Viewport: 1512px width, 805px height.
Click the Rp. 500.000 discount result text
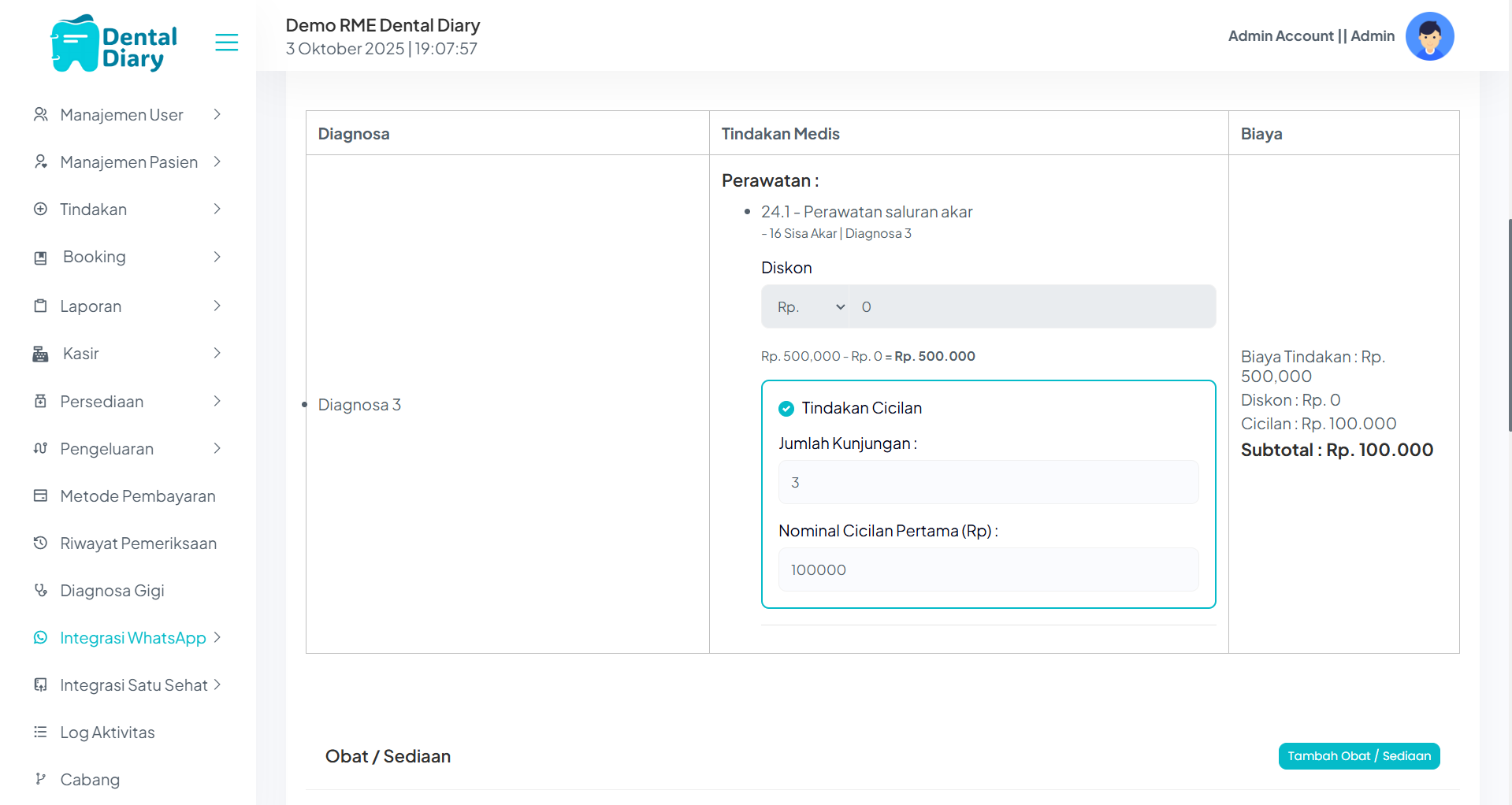934,356
